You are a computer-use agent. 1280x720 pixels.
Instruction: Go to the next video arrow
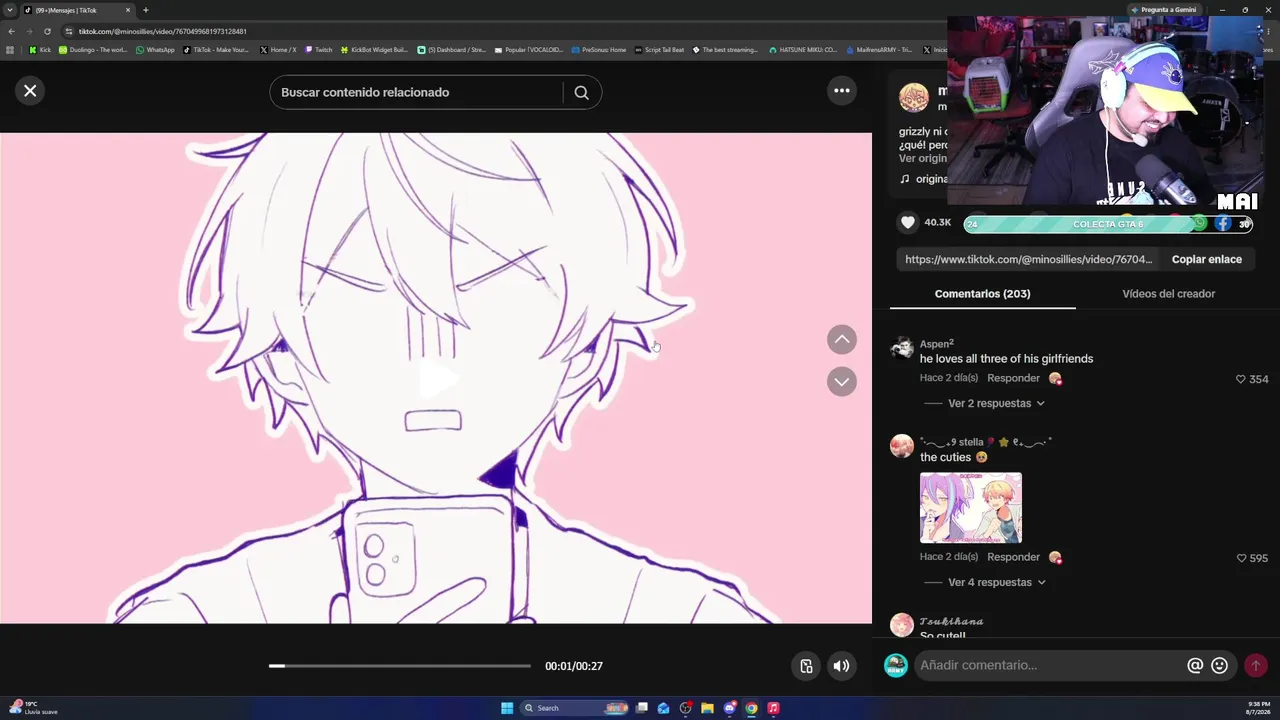842,381
